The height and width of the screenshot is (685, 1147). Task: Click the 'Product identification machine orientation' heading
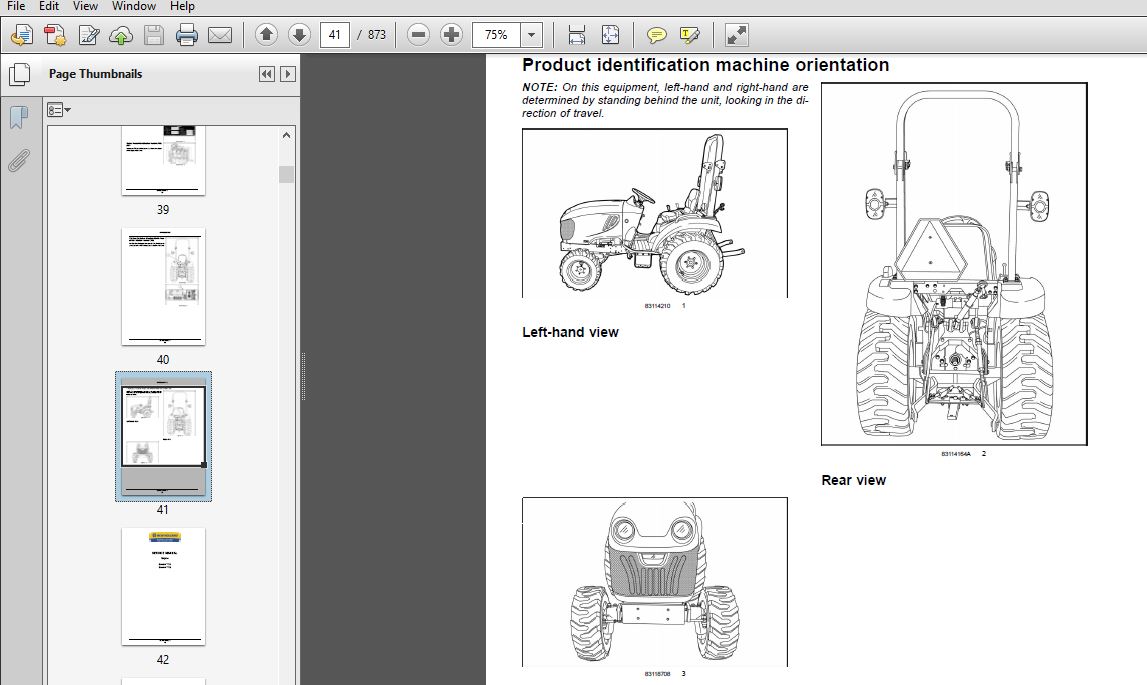pyautogui.click(x=705, y=65)
